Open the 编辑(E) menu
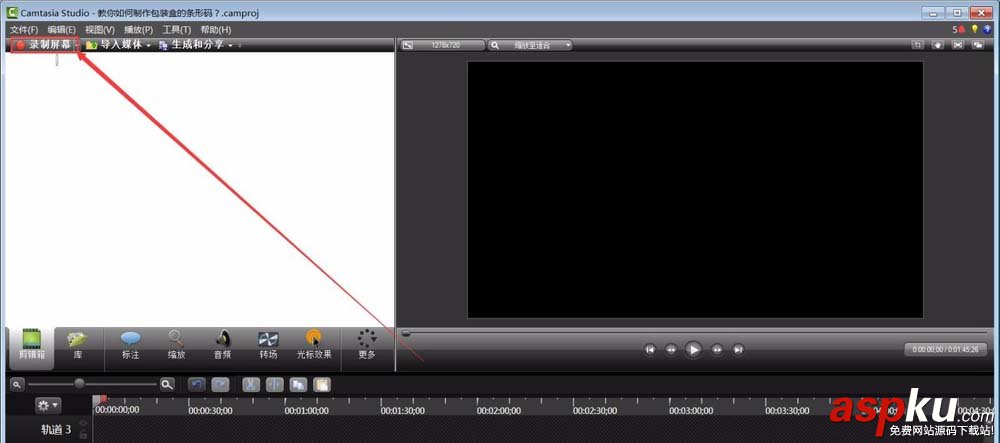This screenshot has width=1000, height=443. coord(62,29)
